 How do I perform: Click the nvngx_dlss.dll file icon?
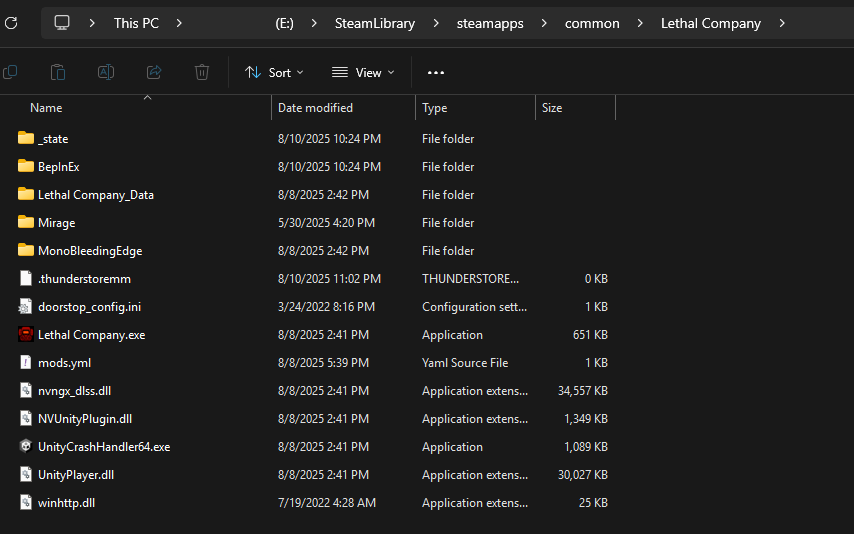click(26, 390)
